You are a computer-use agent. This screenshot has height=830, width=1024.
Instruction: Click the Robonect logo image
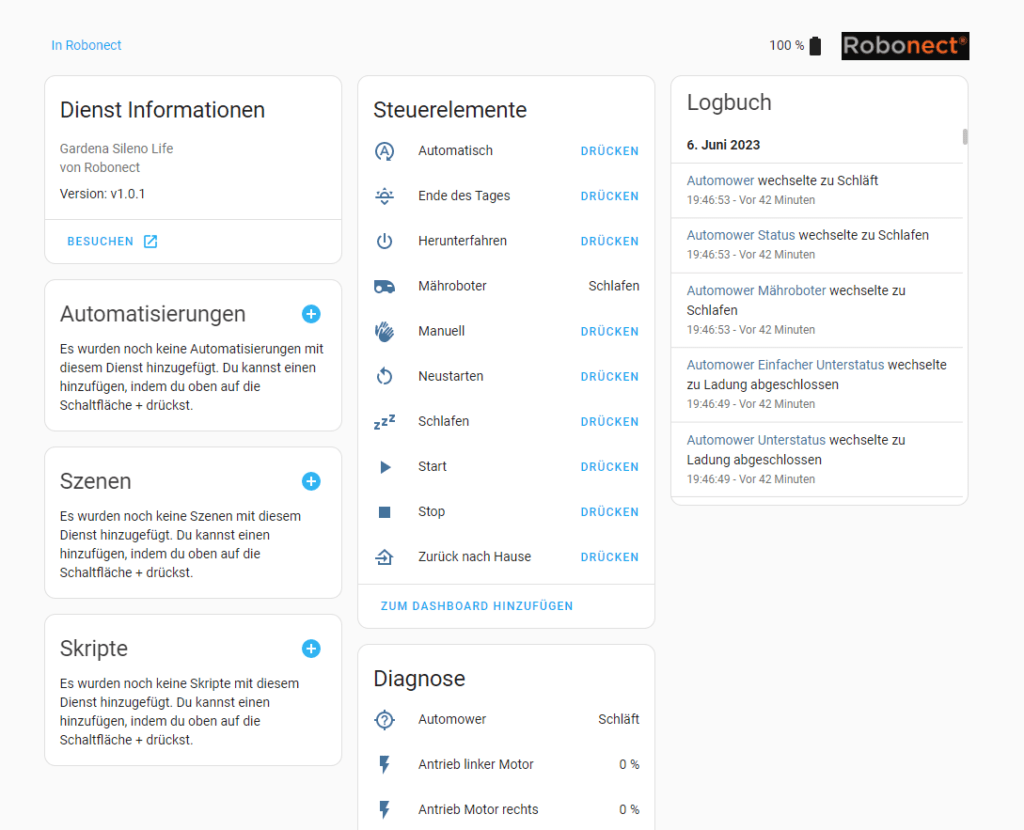coord(905,46)
